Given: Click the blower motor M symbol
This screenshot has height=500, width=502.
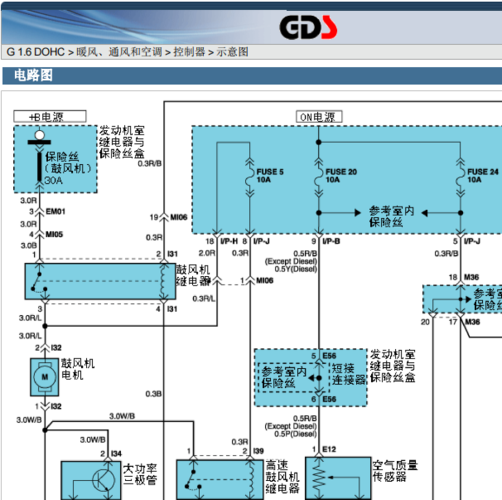Looking at the screenshot, I should click(45, 377).
